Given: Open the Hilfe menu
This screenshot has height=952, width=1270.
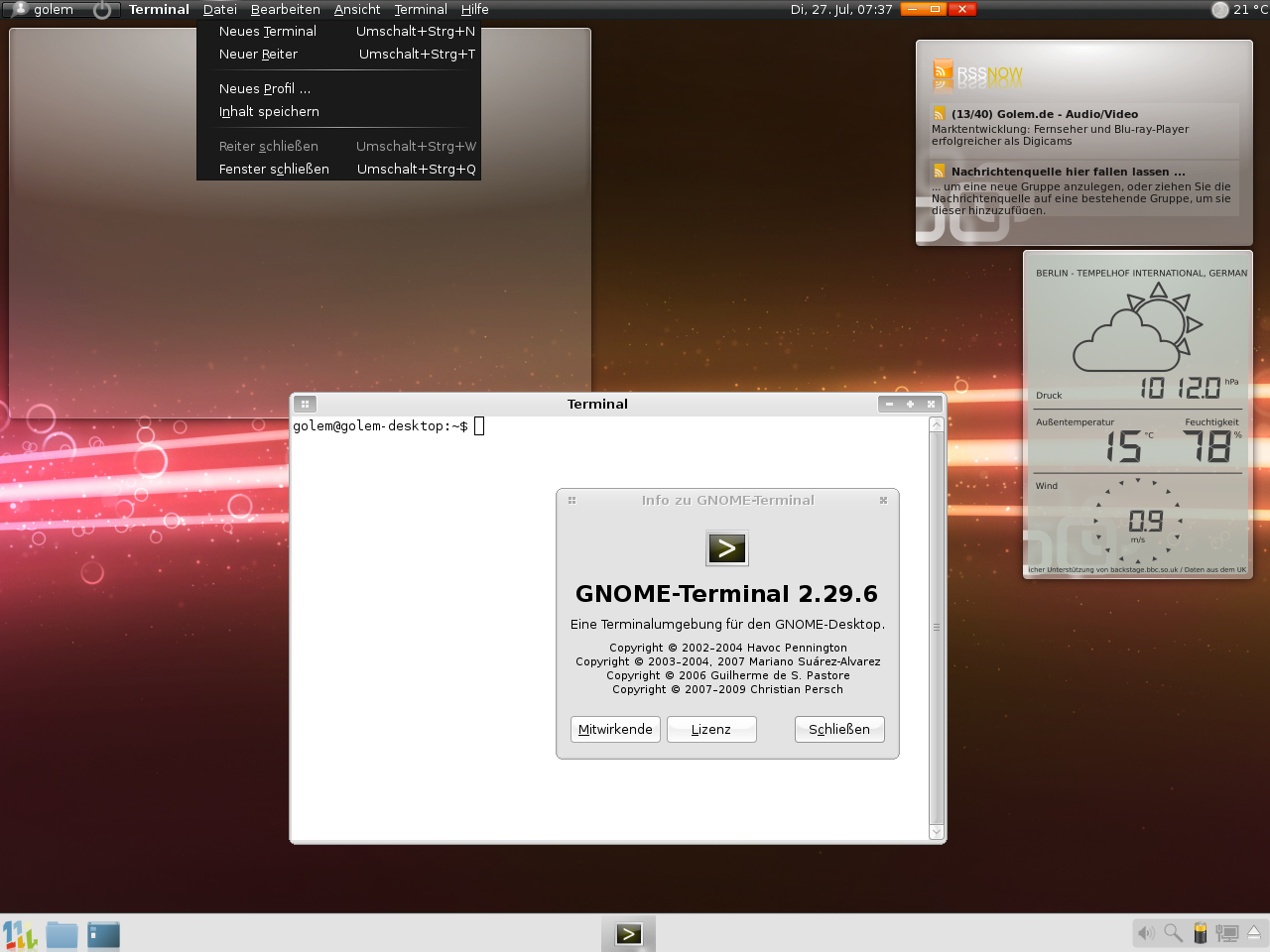Looking at the screenshot, I should [x=474, y=9].
